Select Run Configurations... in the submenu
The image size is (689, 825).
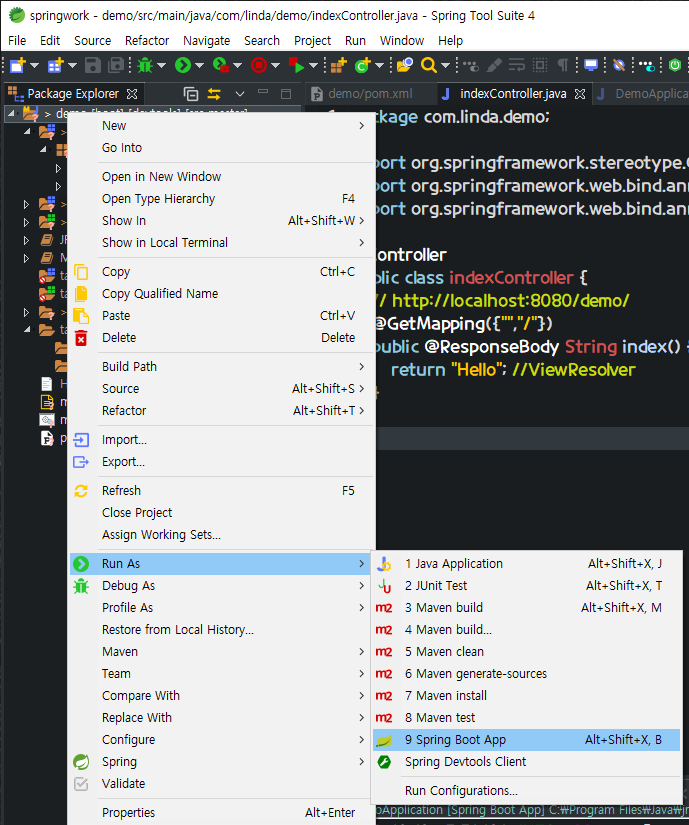point(526,791)
